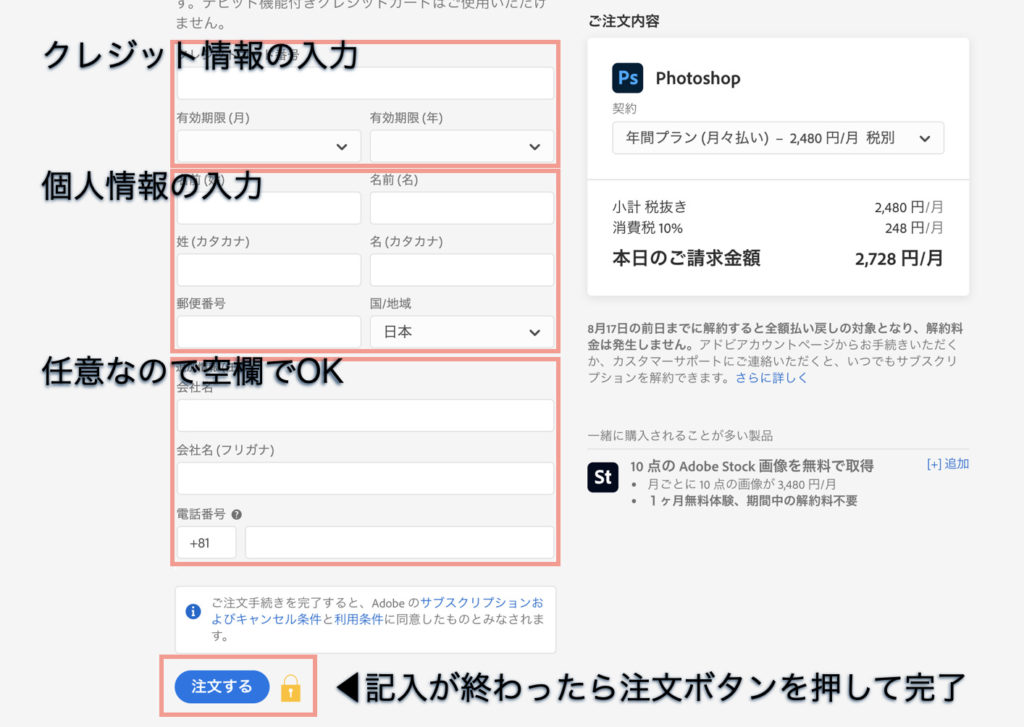
Task: Click the 小計 税抜き label
Action: (x=650, y=207)
